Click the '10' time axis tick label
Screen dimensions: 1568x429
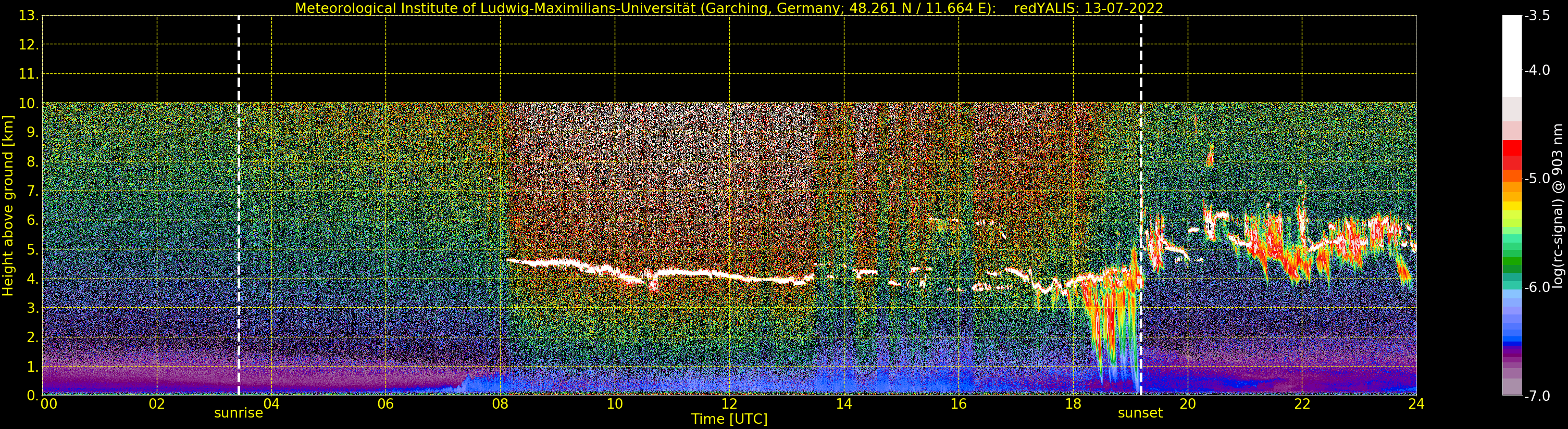coord(615,404)
